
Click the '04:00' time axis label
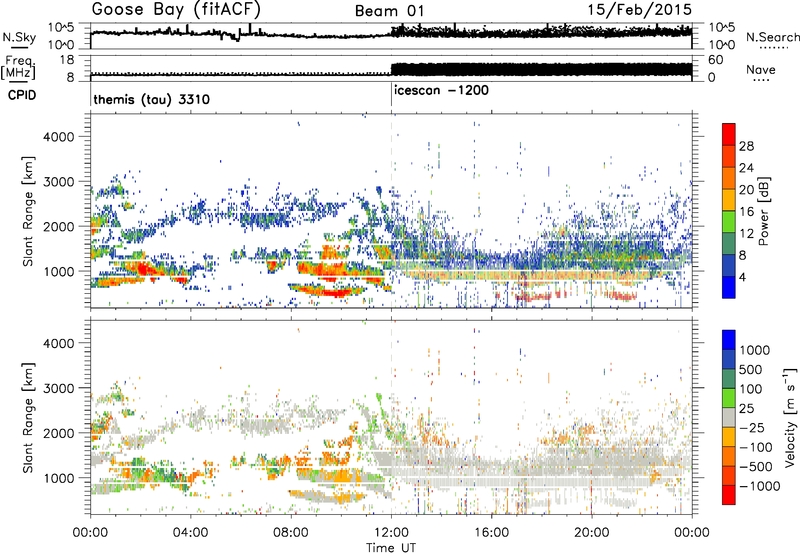click(191, 533)
